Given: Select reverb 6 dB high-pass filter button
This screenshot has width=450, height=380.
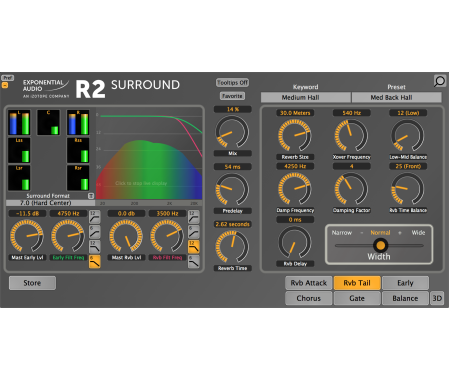Looking at the screenshot, I should [194, 232].
